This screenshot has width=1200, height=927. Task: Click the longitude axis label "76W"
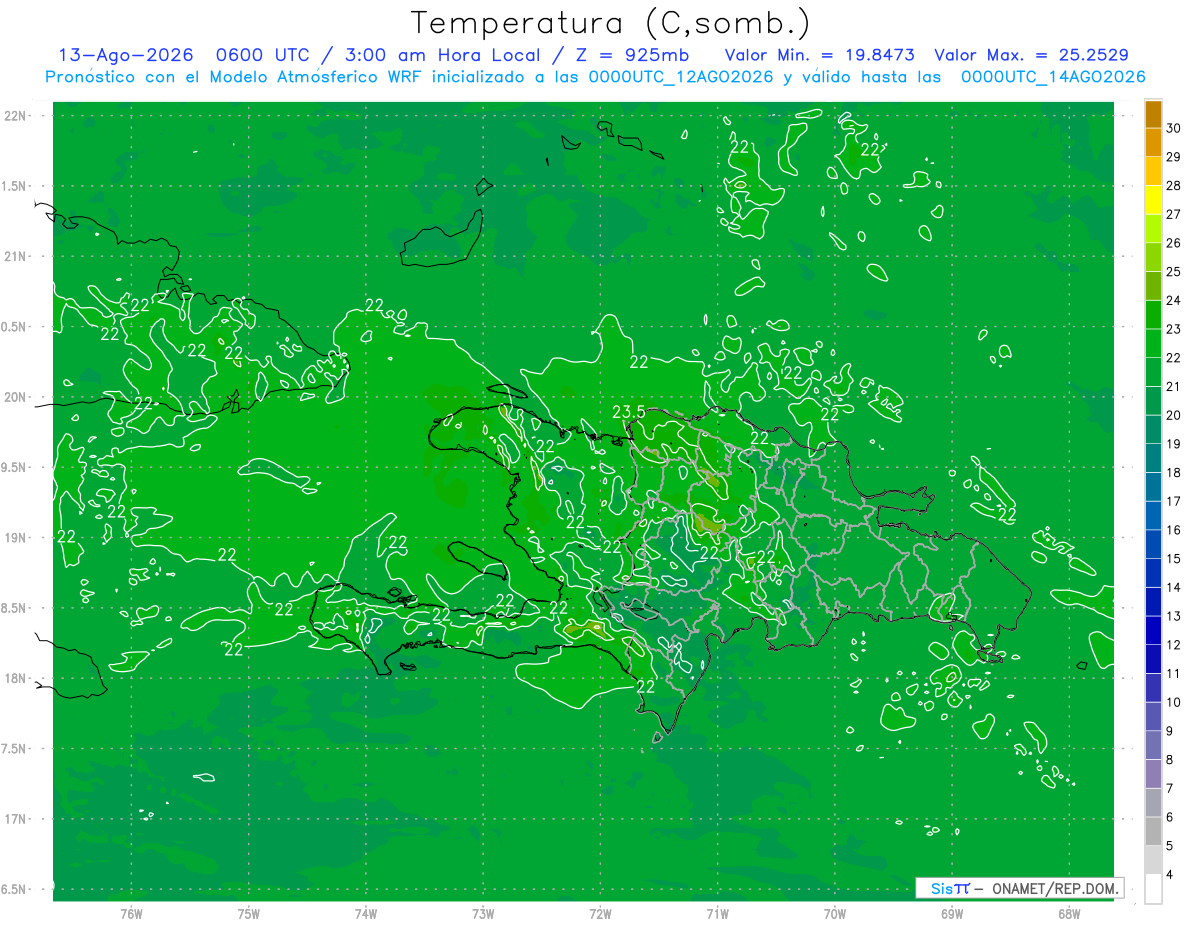point(131,913)
